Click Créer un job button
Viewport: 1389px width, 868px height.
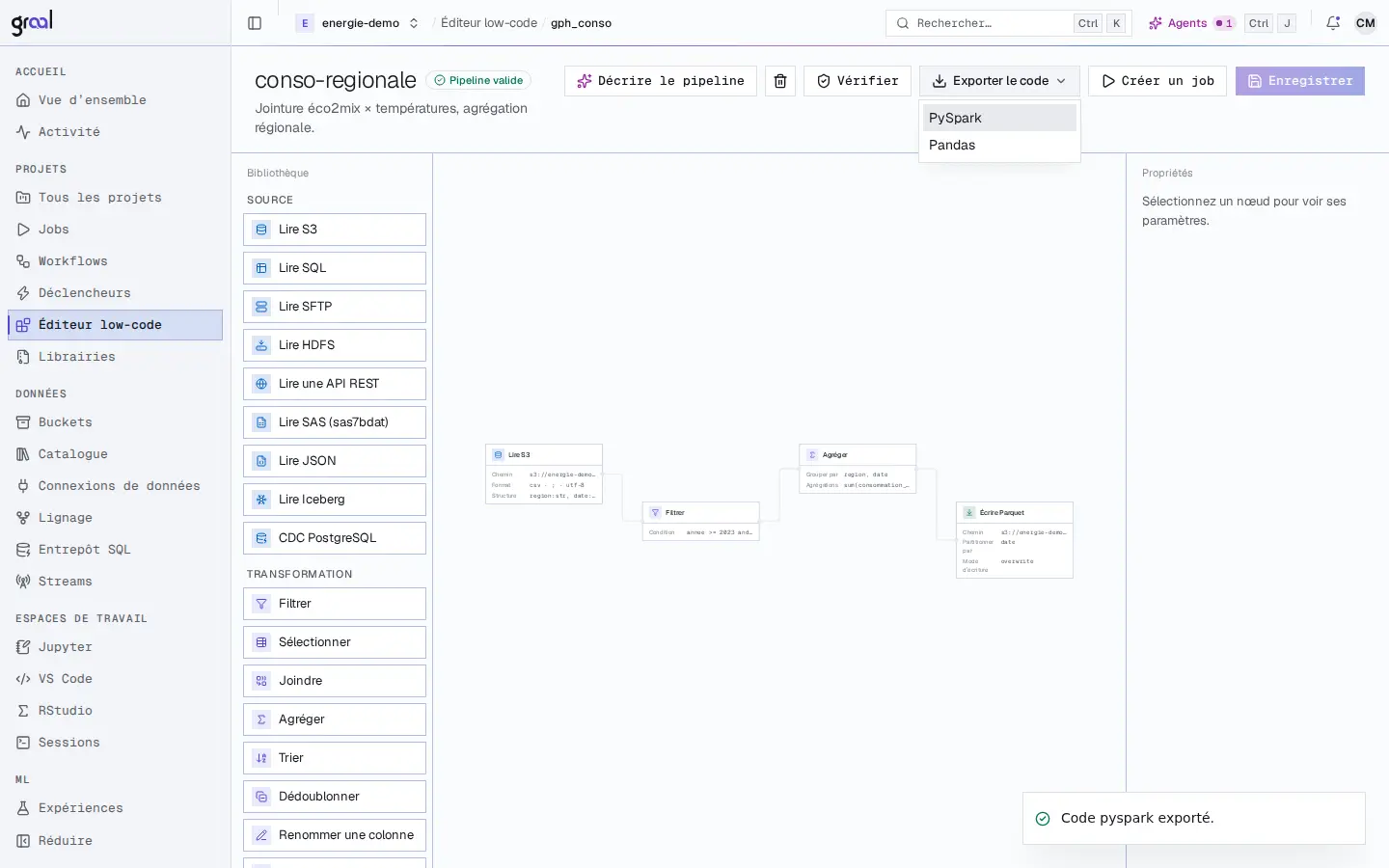(1157, 81)
